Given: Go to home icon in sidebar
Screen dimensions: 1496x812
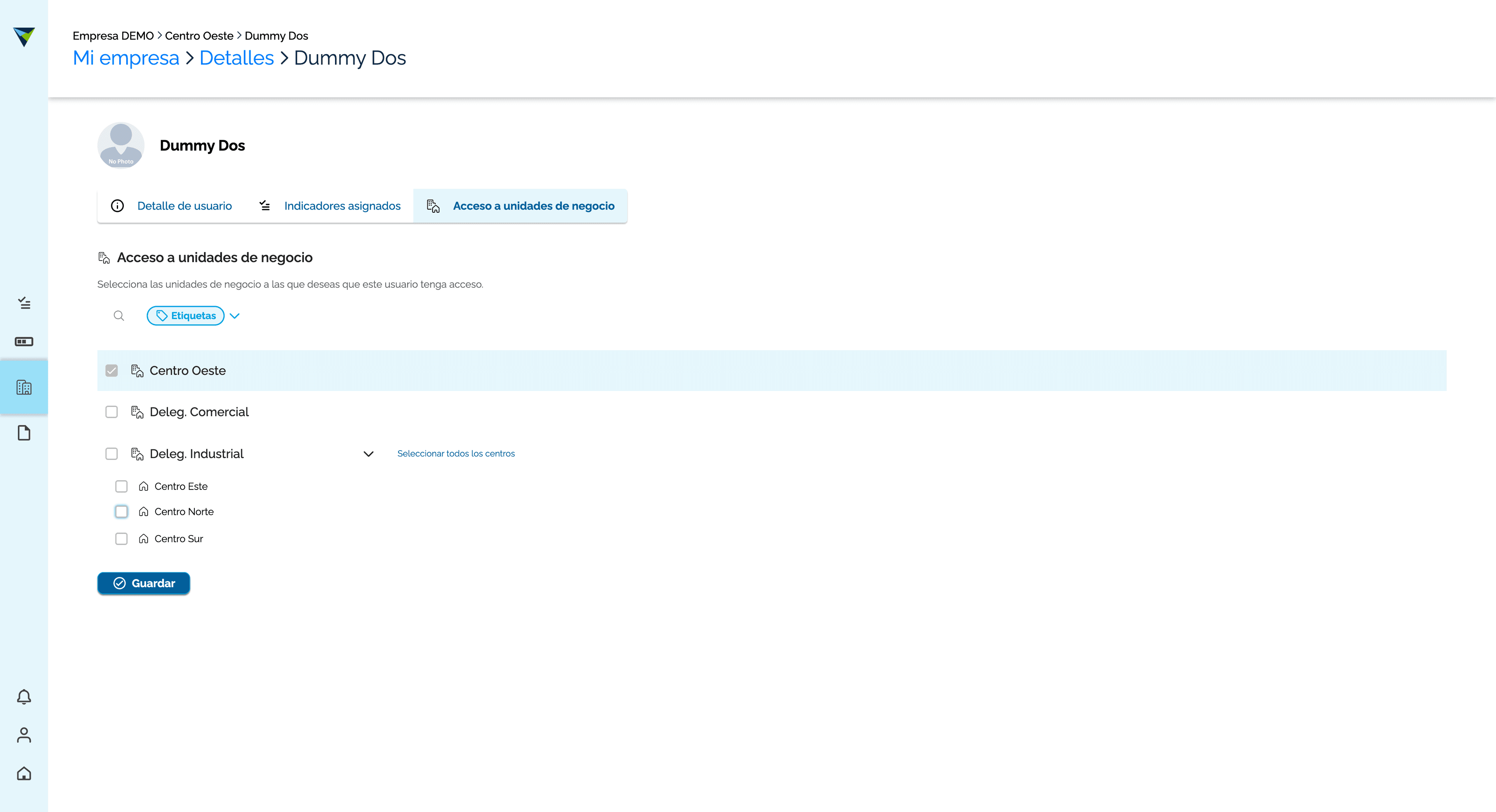Looking at the screenshot, I should (x=24, y=774).
